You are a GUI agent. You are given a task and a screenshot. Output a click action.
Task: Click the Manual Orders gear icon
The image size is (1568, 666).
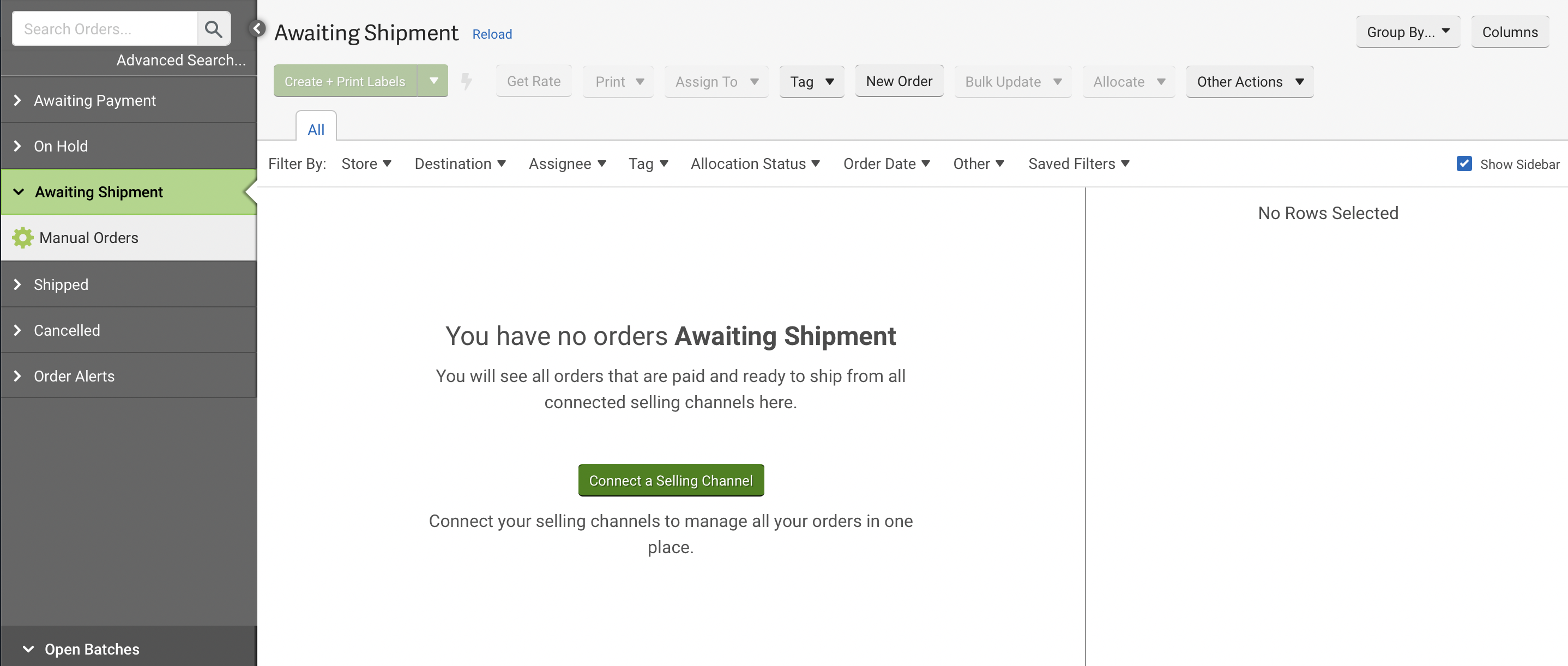click(x=22, y=238)
